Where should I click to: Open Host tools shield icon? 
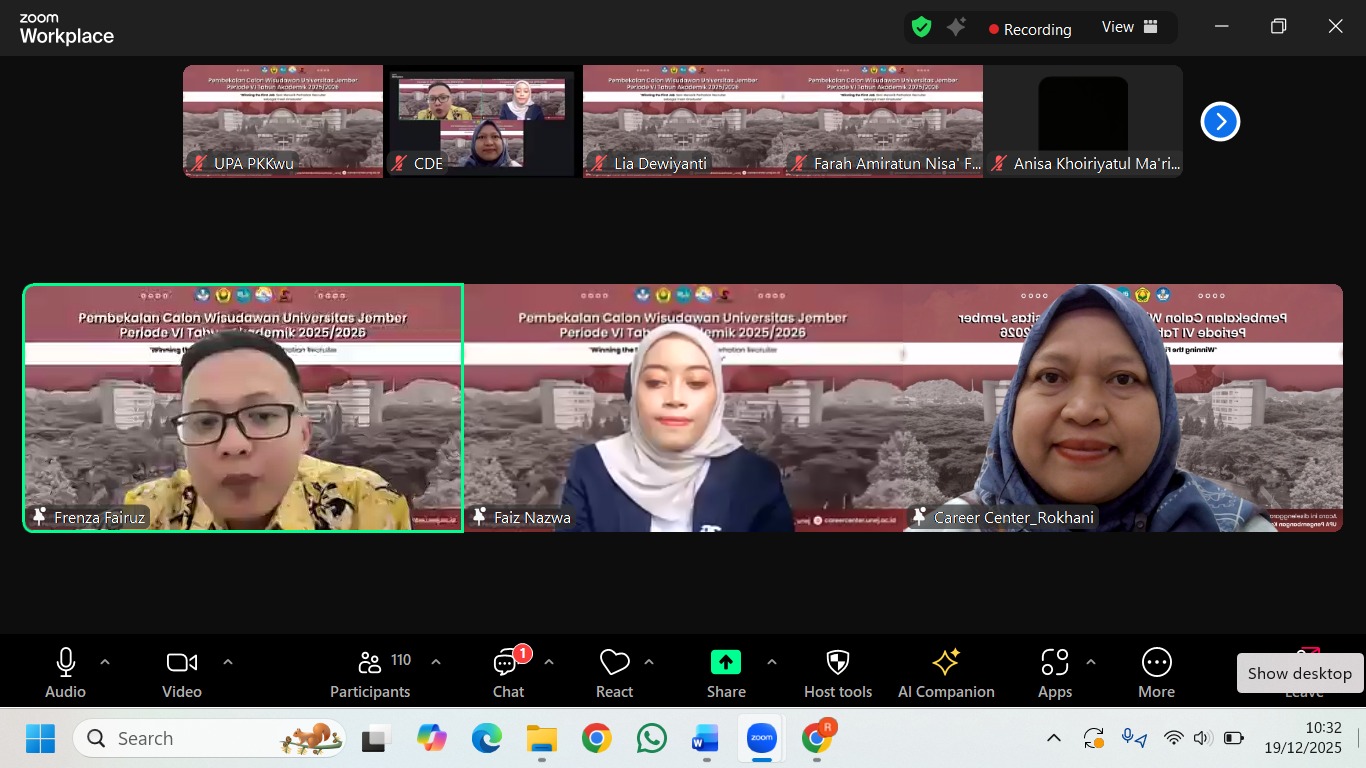[838, 673]
